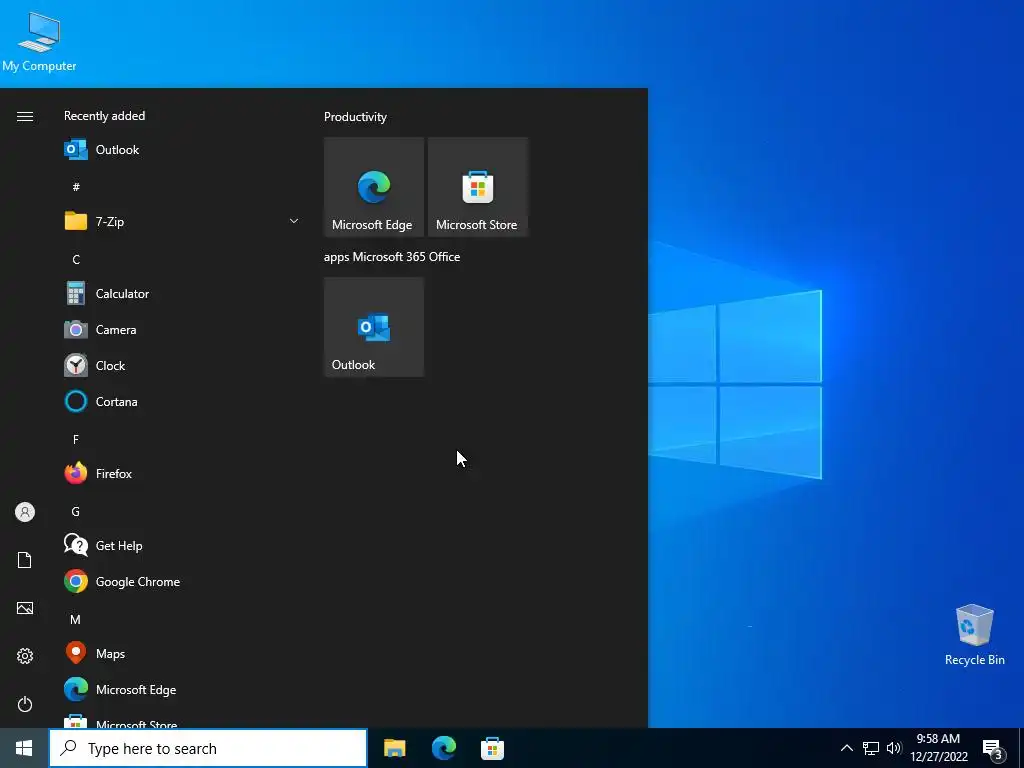Open the volume speaker icon in the tray
This screenshot has width=1024, height=768.
894,748
